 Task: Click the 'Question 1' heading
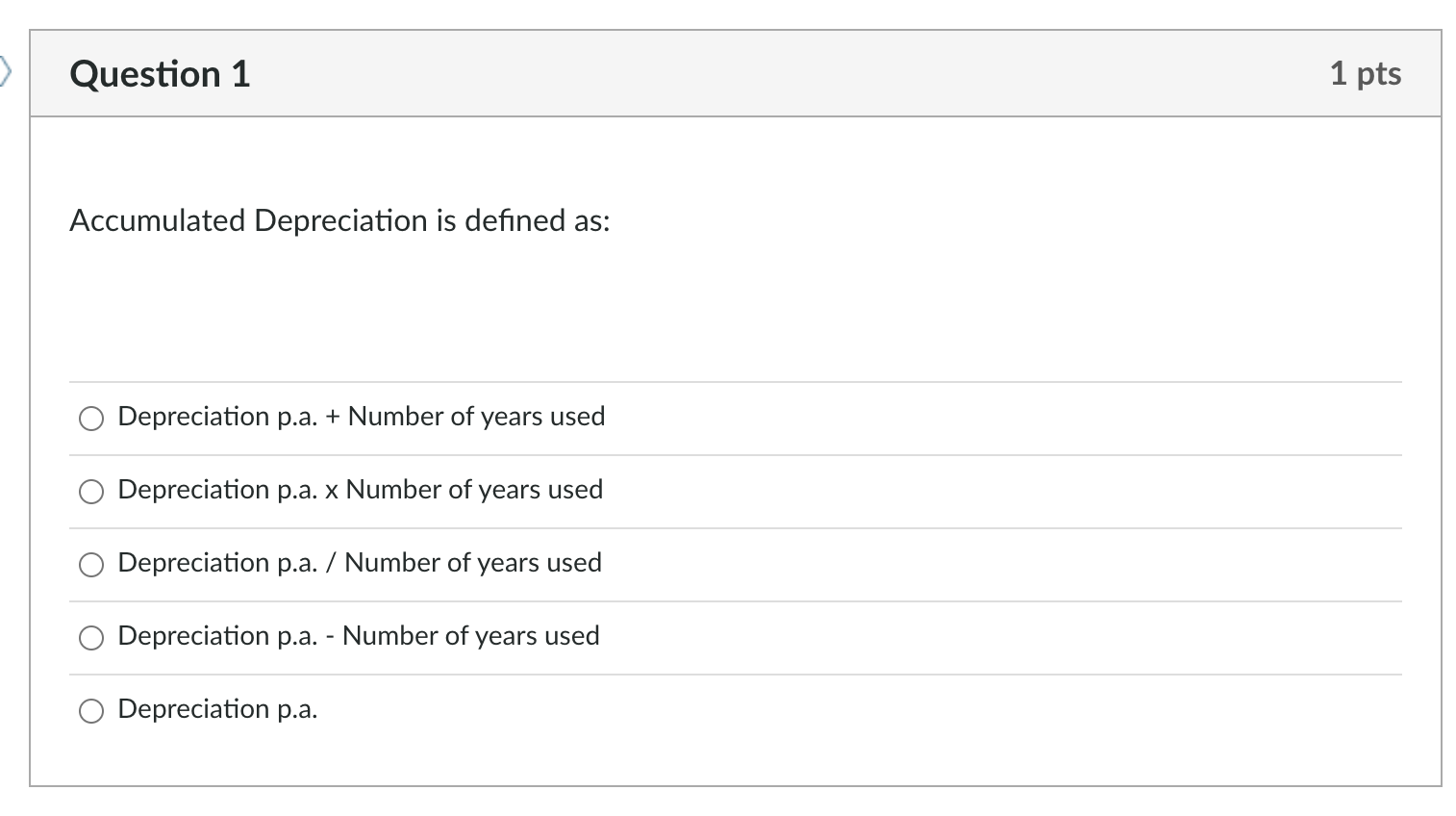[160, 74]
